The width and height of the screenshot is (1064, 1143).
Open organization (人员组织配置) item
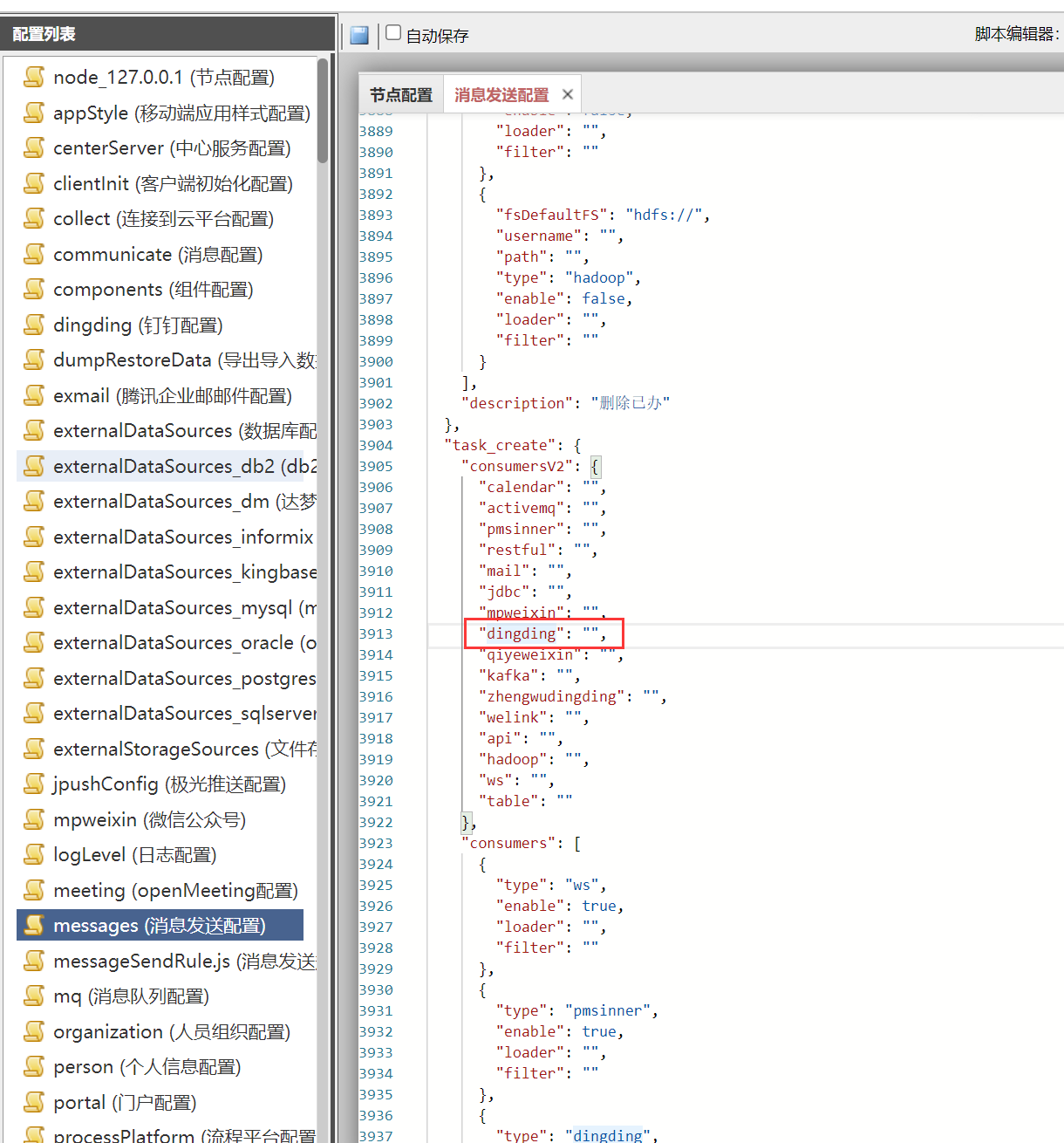click(x=171, y=1031)
